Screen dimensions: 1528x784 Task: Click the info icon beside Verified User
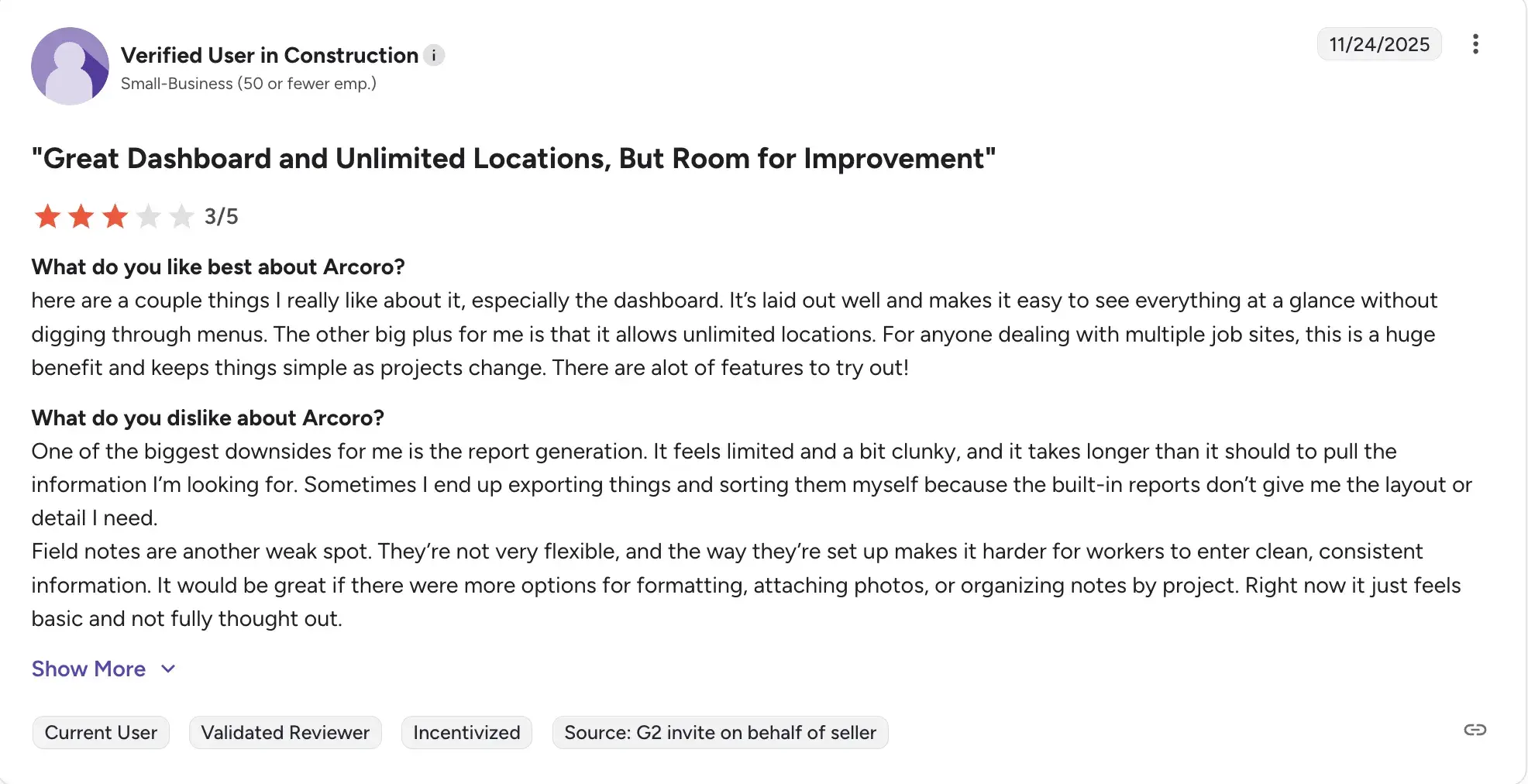pos(434,56)
